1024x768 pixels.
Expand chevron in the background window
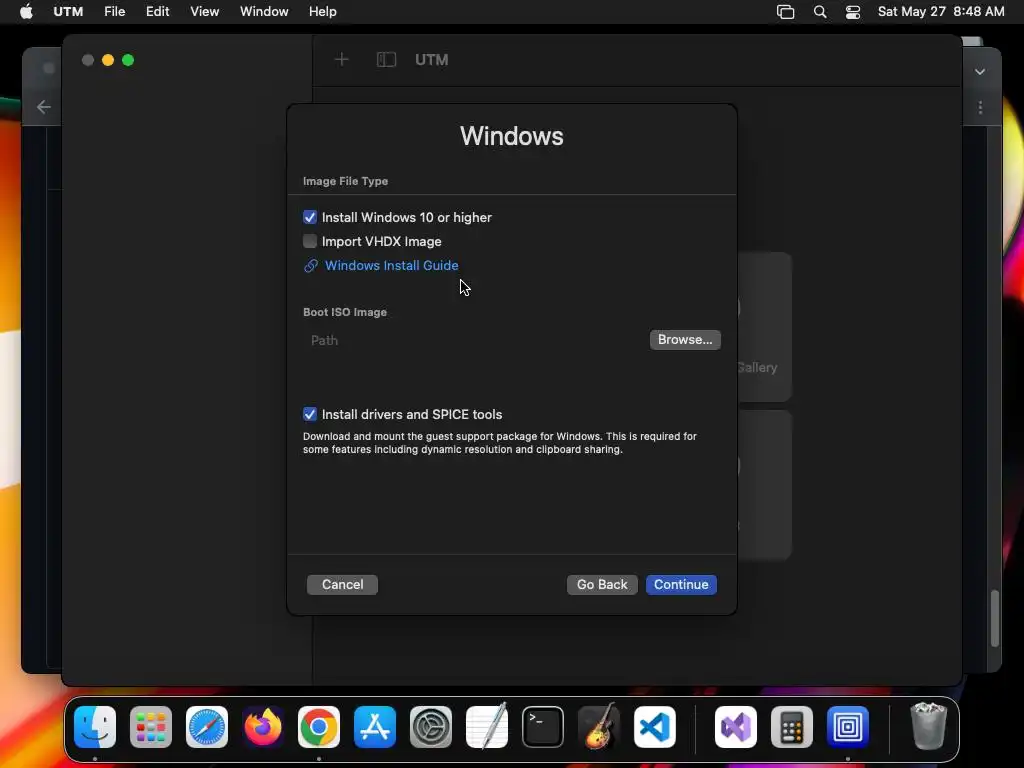tap(980, 72)
